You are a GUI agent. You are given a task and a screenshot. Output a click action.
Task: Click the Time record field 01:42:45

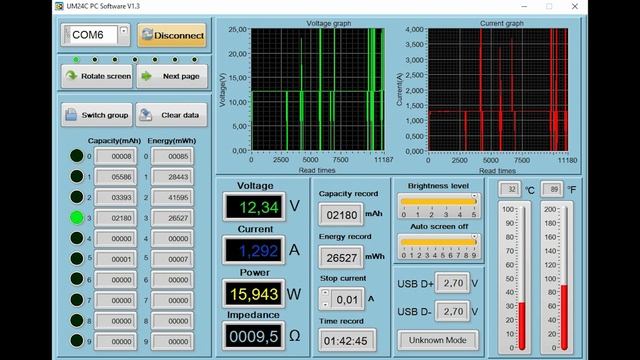coord(347,341)
